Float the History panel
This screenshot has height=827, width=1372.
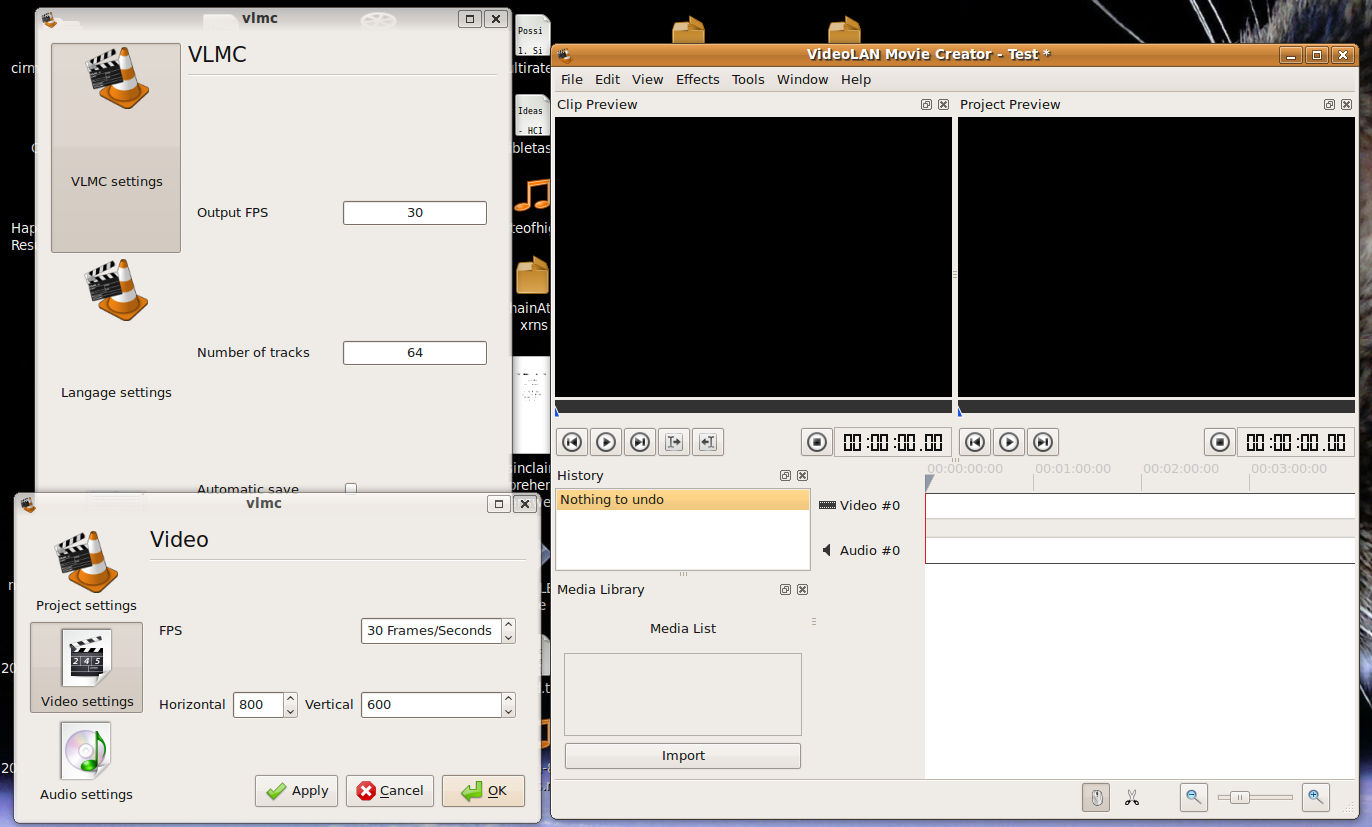pos(785,476)
